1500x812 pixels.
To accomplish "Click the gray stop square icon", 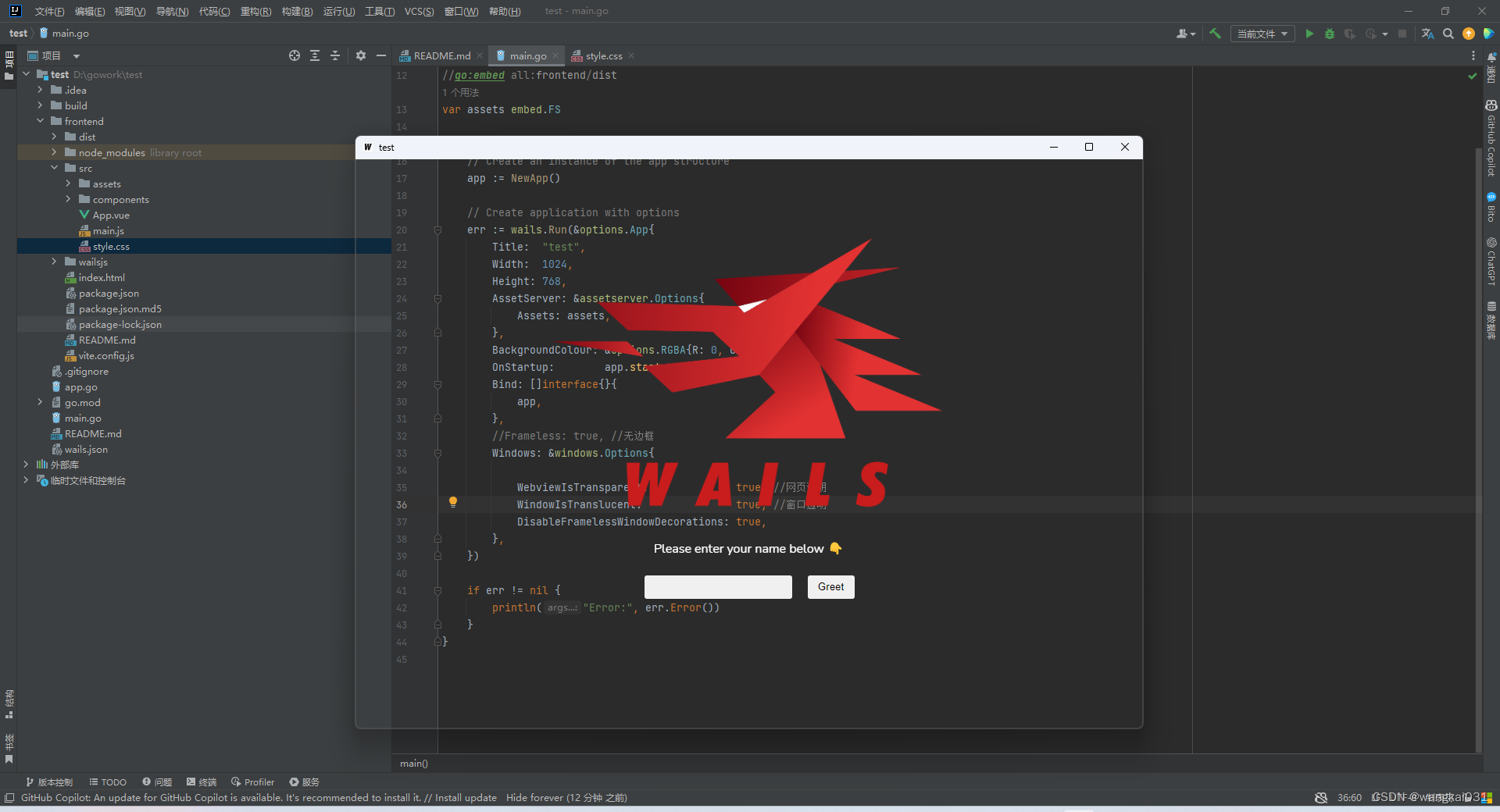I will 1402,34.
